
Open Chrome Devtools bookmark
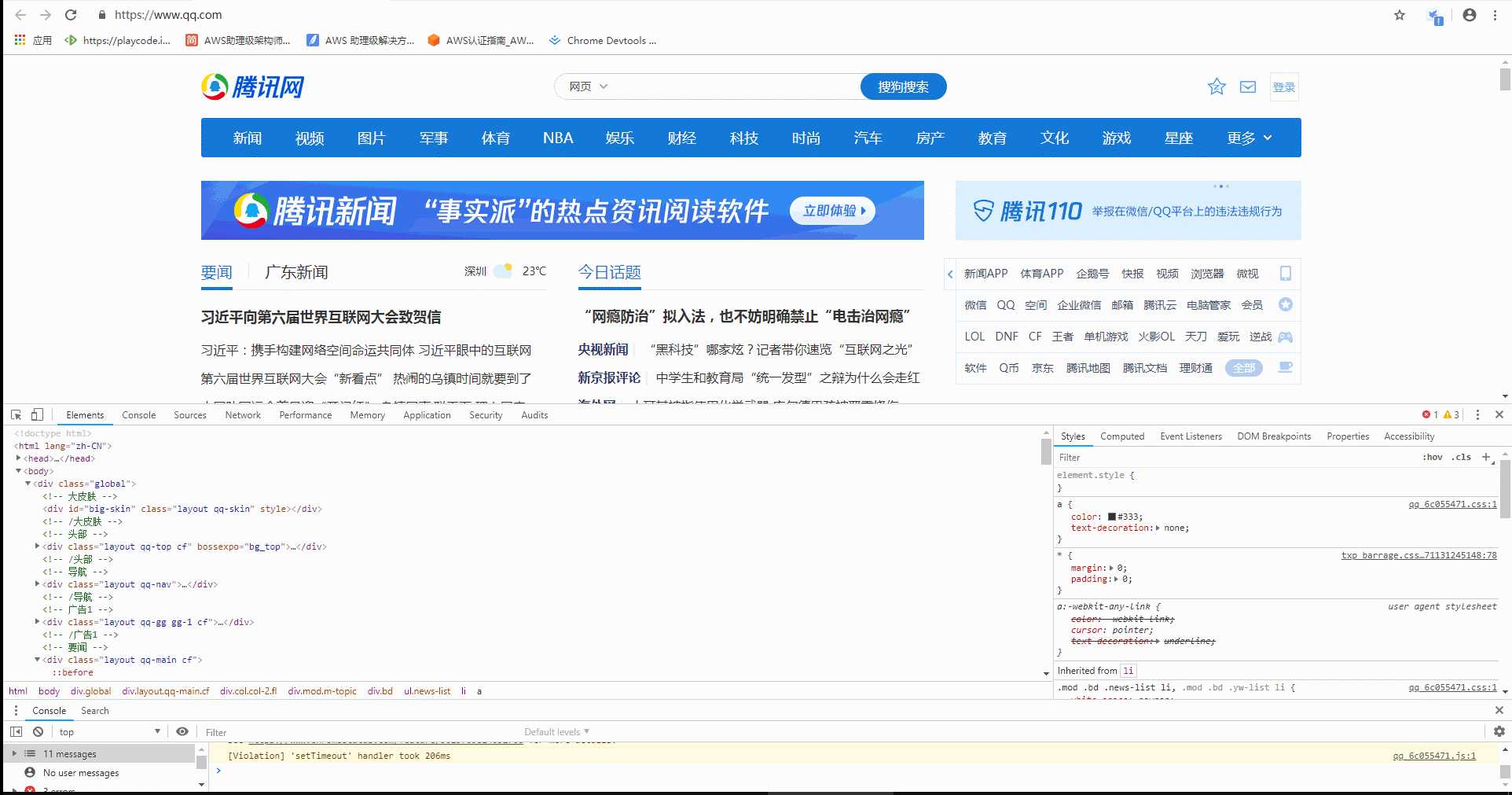pos(603,40)
